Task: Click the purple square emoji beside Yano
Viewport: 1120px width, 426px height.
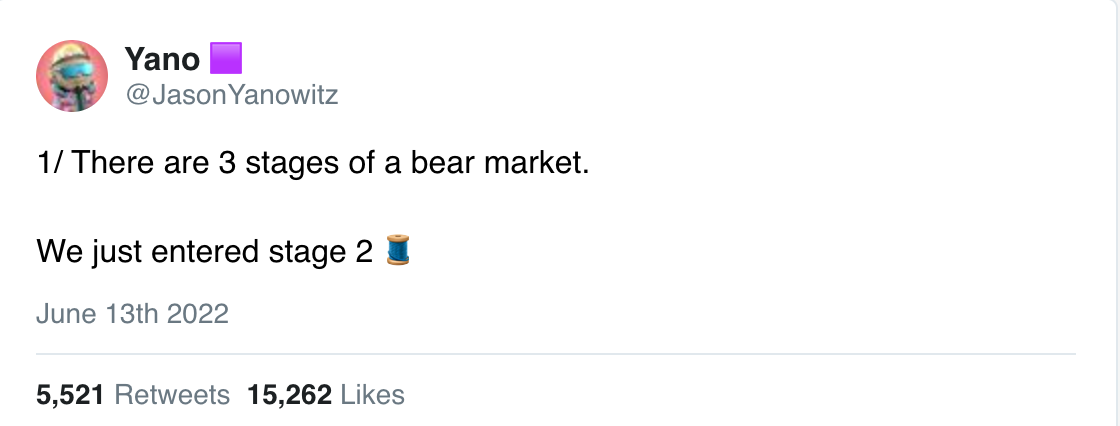Action: 226,58
